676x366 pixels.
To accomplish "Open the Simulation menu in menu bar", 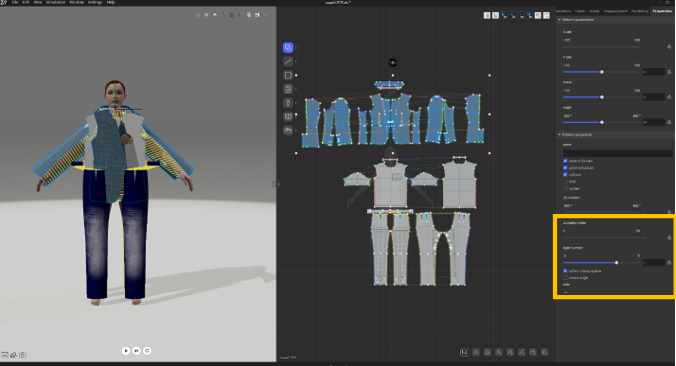I will 56,2.
